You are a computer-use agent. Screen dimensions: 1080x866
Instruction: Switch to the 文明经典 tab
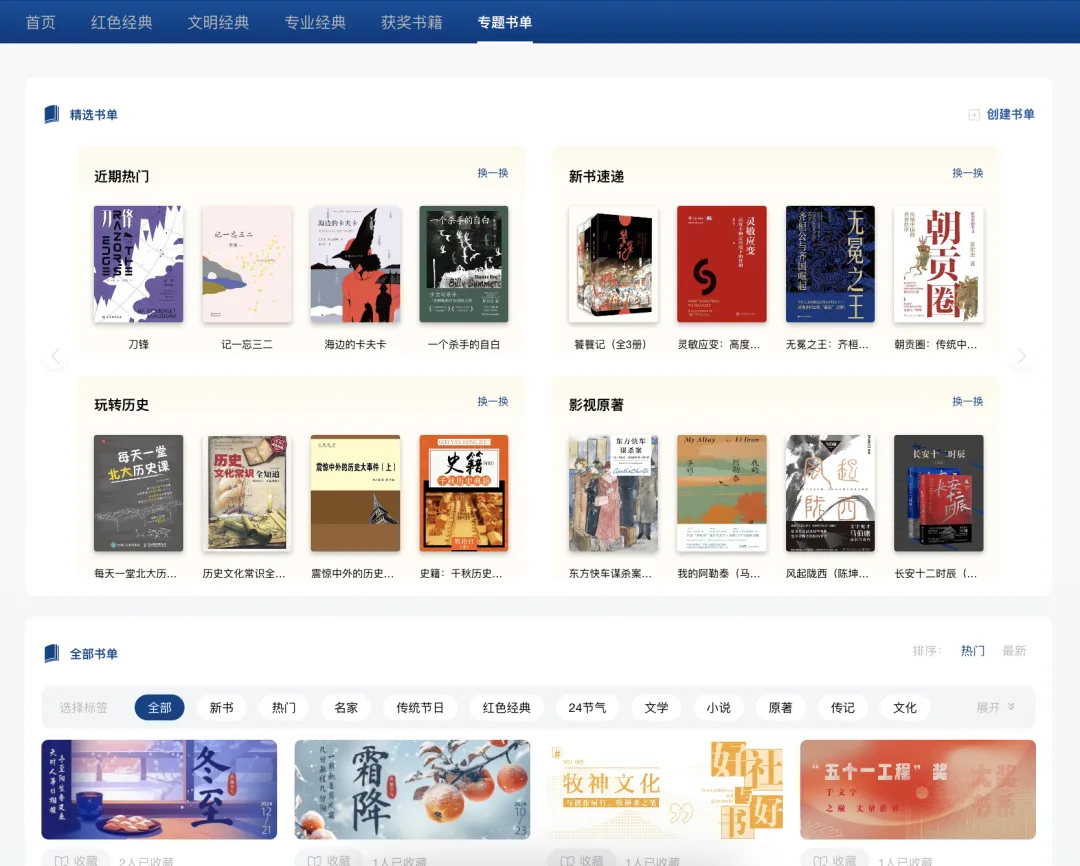point(218,22)
